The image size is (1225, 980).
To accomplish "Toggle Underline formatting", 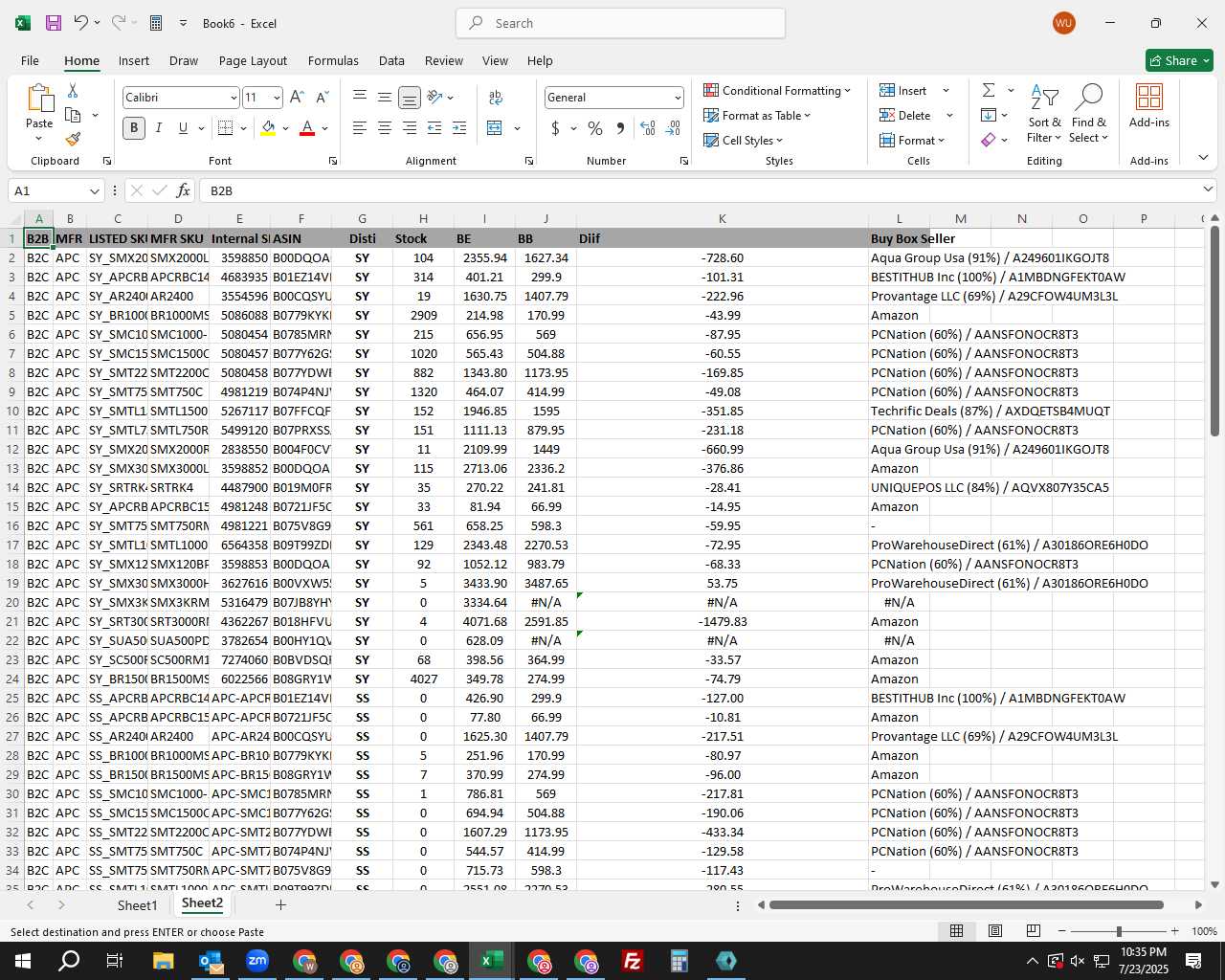I will click(x=183, y=128).
